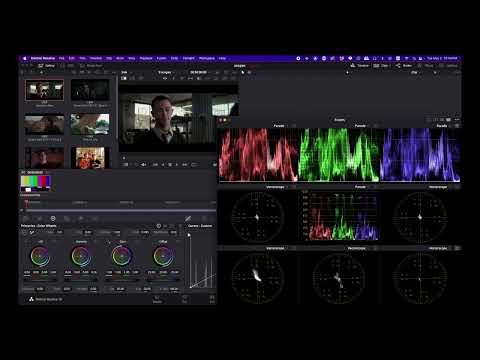The width and height of the screenshot is (480, 360).
Task: Open the Workspace menu
Action: coord(207,58)
